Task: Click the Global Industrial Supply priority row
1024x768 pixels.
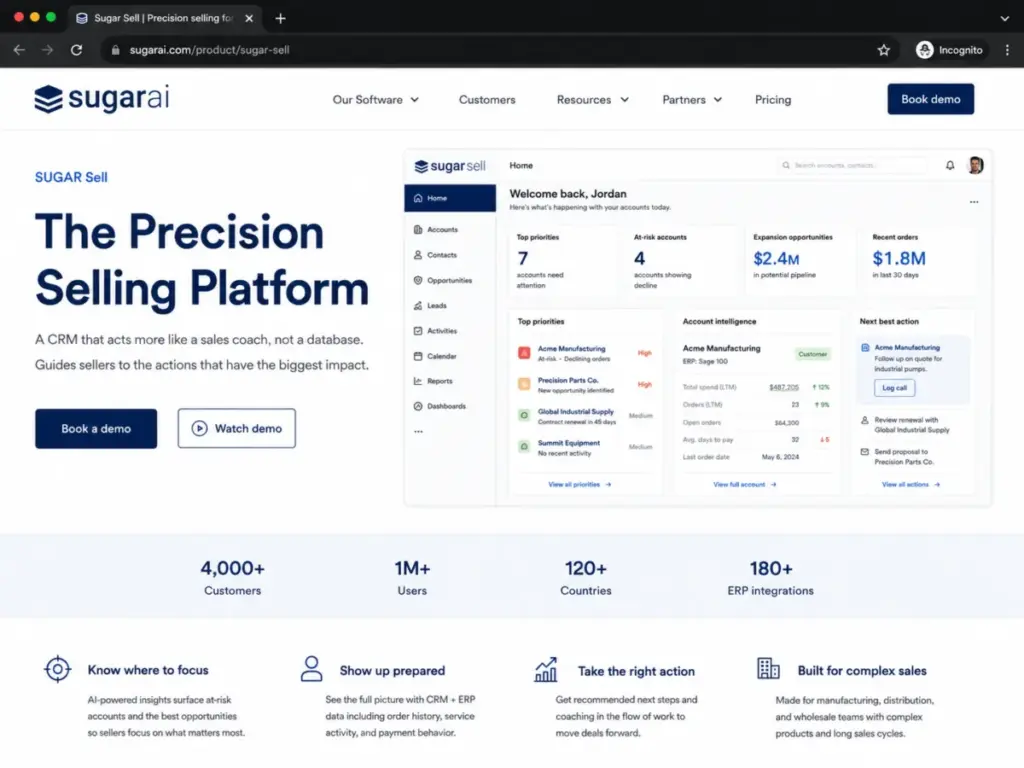Action: point(585,416)
